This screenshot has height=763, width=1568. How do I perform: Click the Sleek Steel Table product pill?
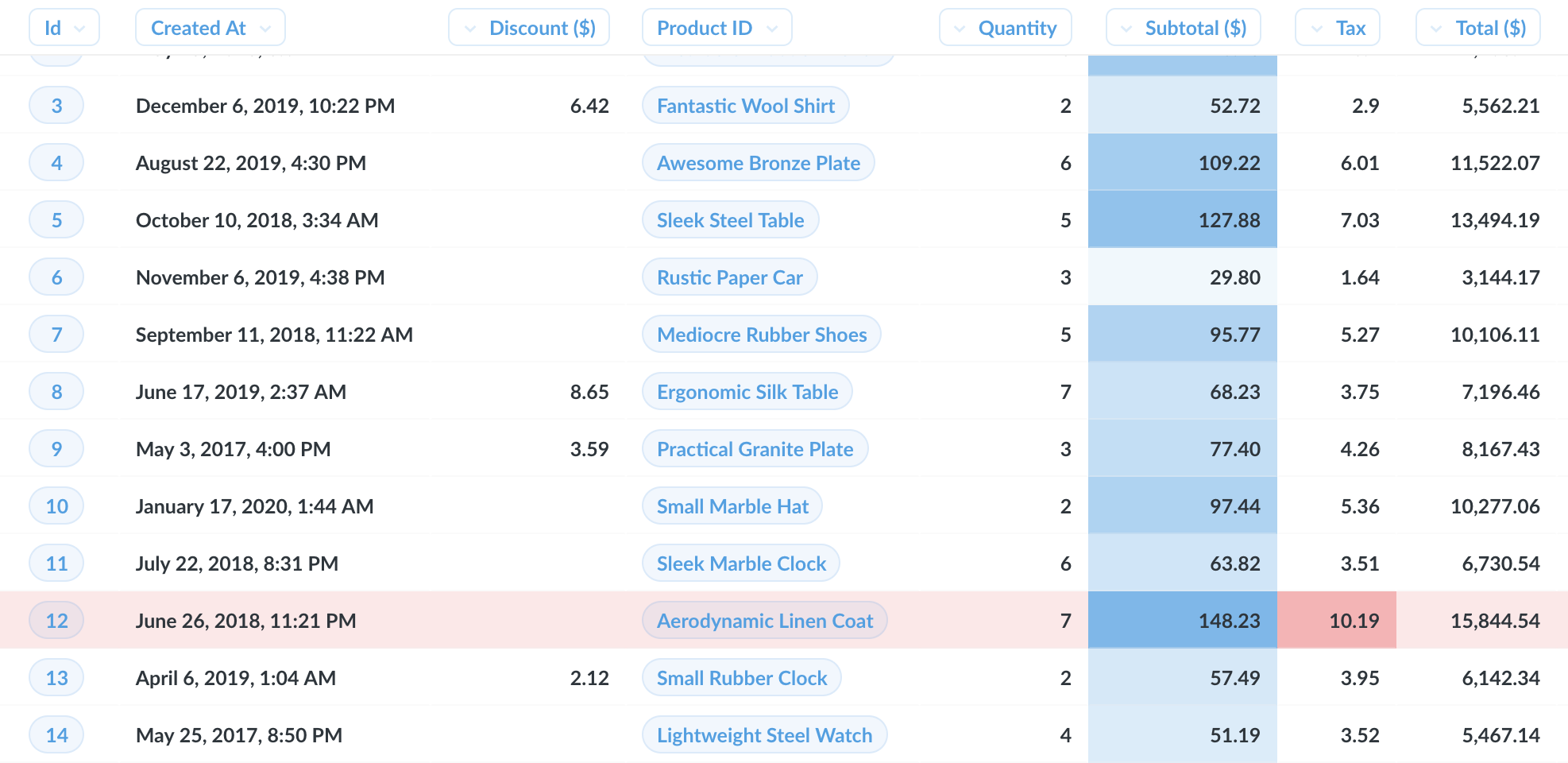click(x=730, y=220)
